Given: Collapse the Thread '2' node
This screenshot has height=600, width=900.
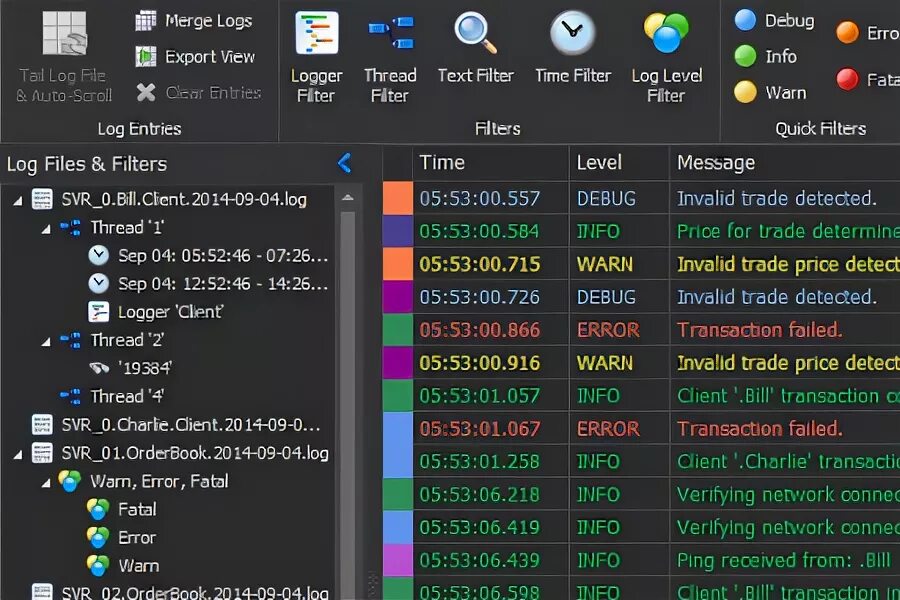Looking at the screenshot, I should (x=46, y=342).
